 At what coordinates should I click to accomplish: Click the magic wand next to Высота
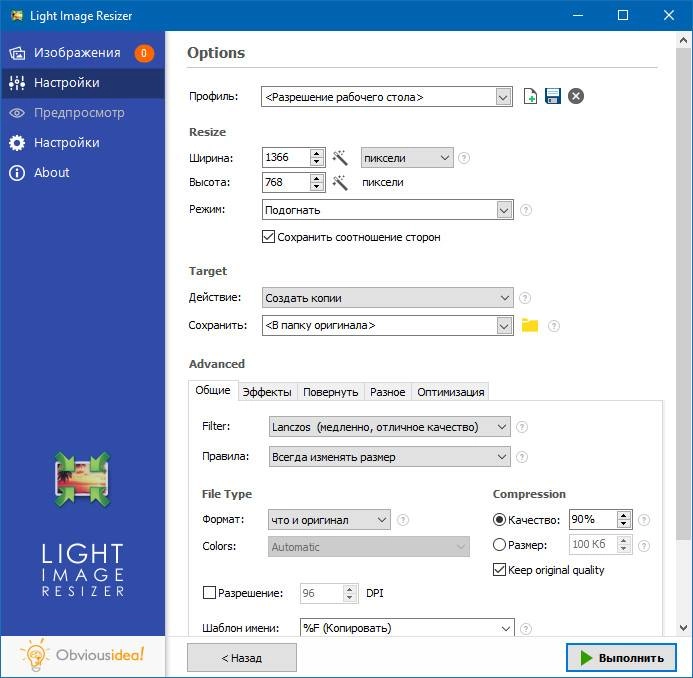click(340, 182)
